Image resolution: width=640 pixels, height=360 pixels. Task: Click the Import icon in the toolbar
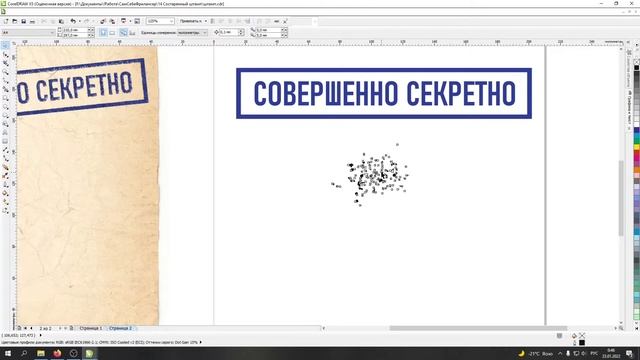coord(103,21)
